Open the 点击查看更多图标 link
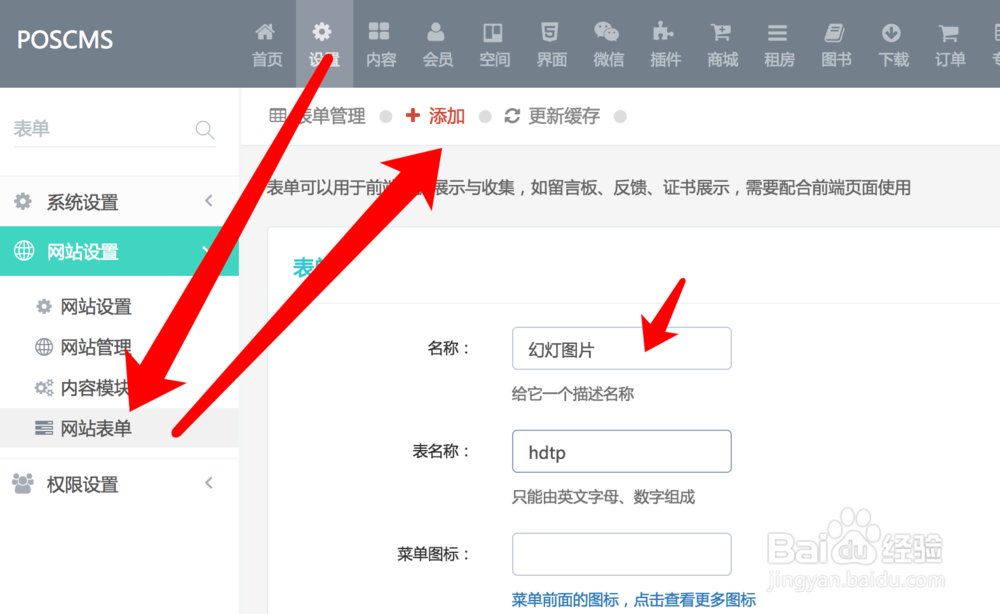The width and height of the screenshot is (1000, 614). [693, 600]
